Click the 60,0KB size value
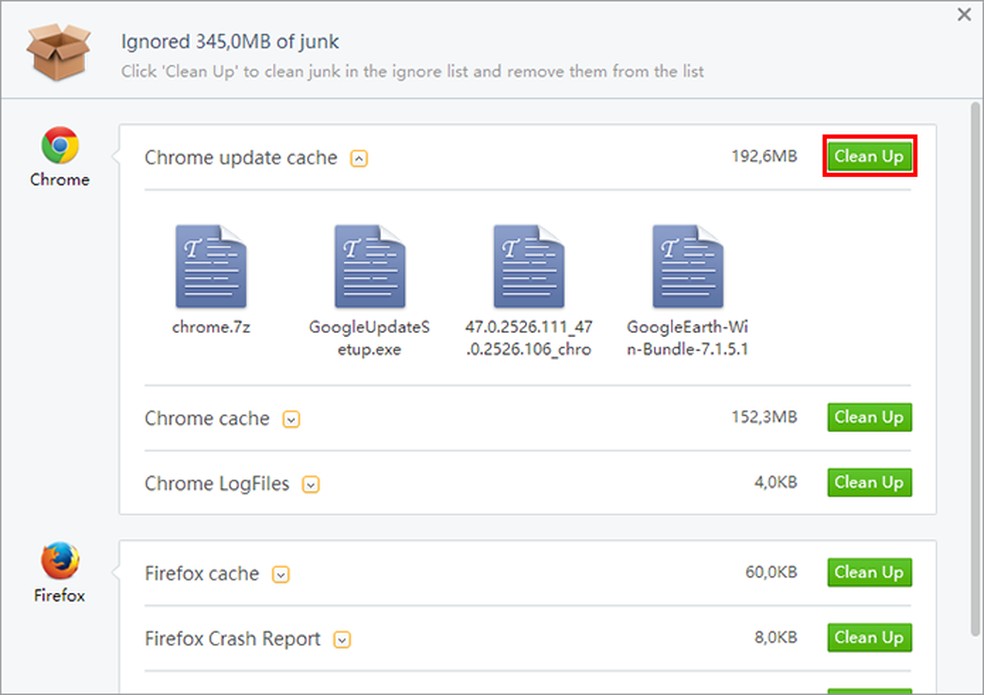Image resolution: width=984 pixels, height=695 pixels. 771,572
